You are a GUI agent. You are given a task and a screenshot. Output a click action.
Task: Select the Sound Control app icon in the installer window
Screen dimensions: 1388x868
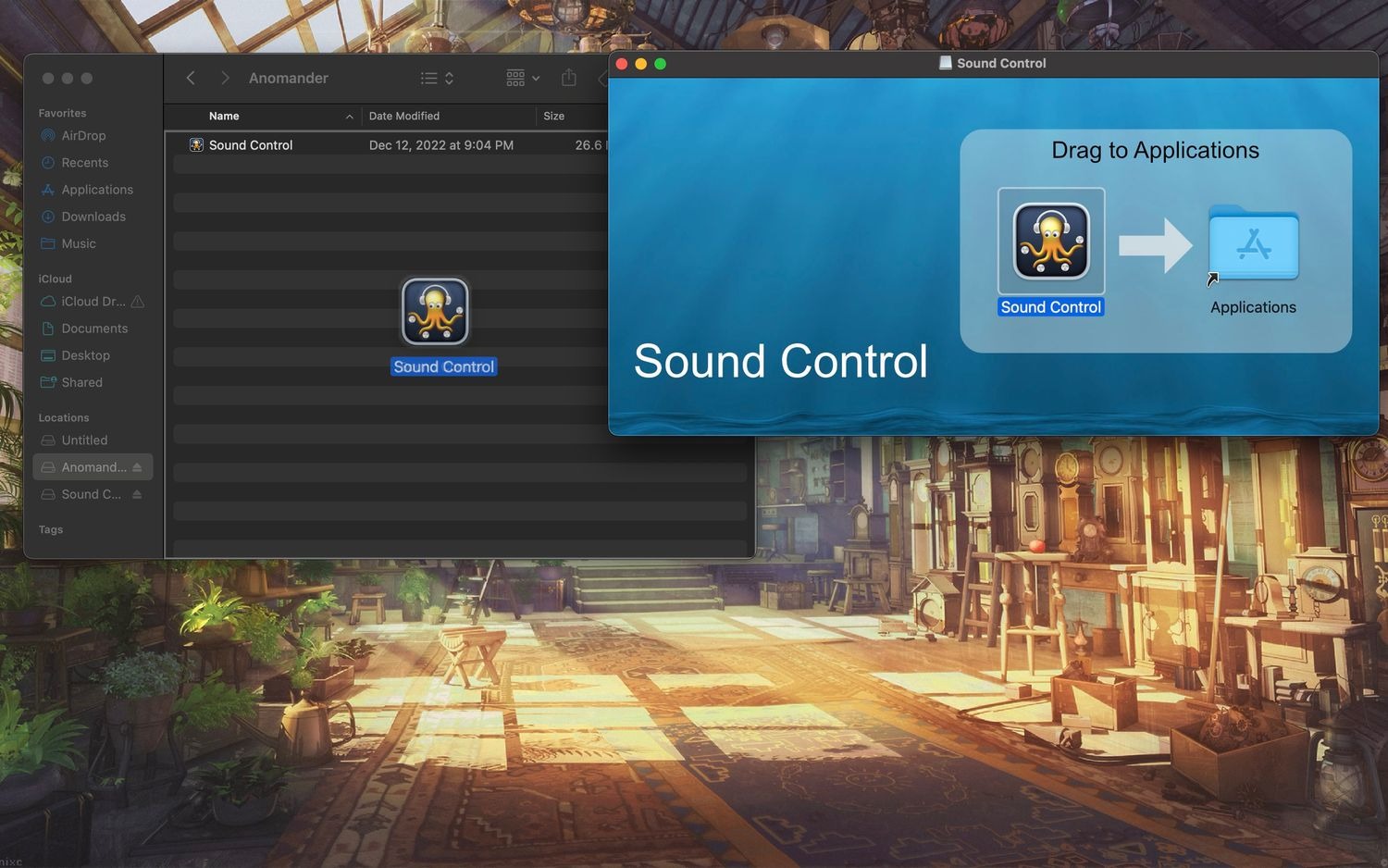tap(1051, 242)
